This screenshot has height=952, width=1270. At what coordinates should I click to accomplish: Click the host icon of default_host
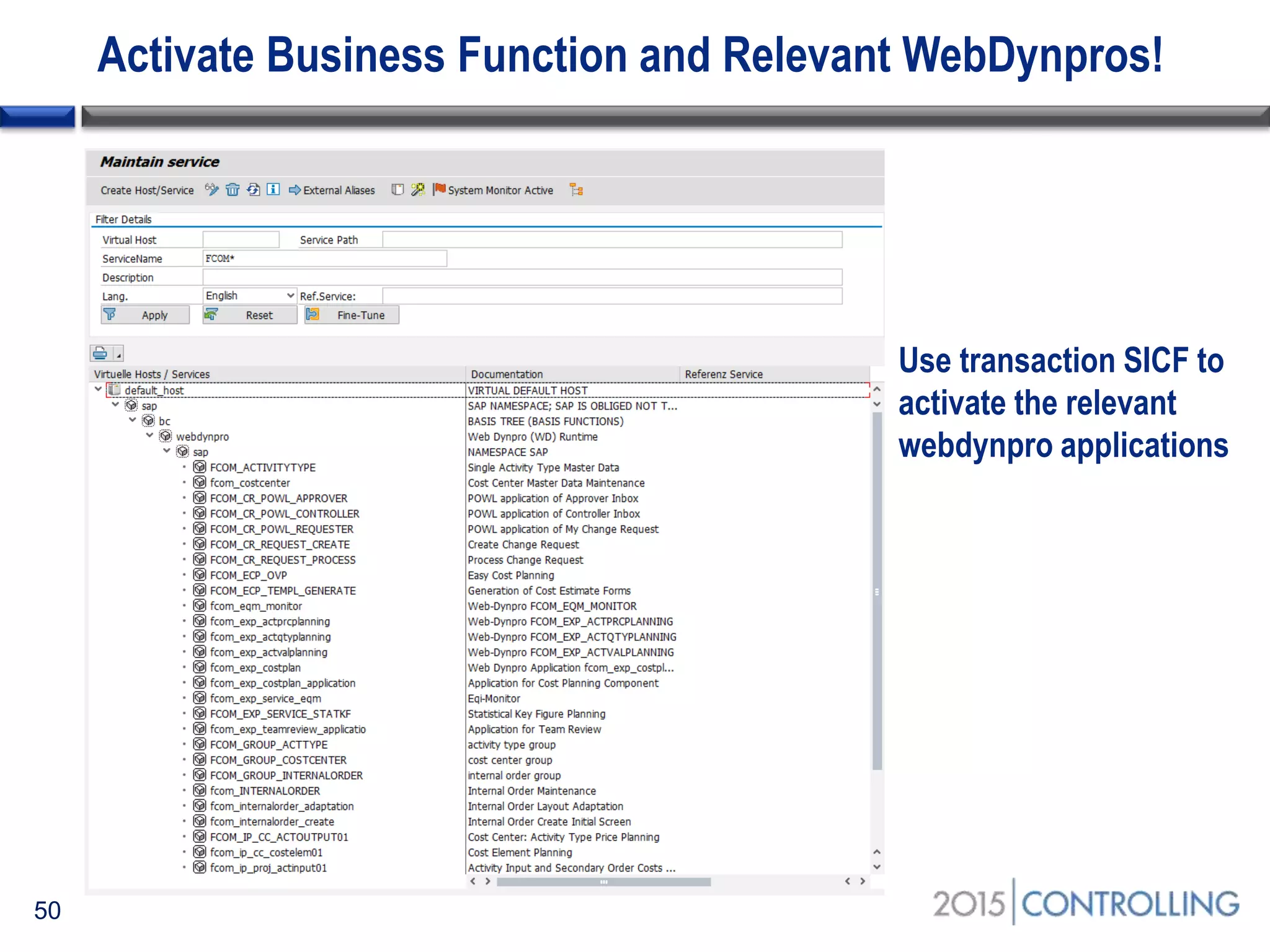coord(114,390)
